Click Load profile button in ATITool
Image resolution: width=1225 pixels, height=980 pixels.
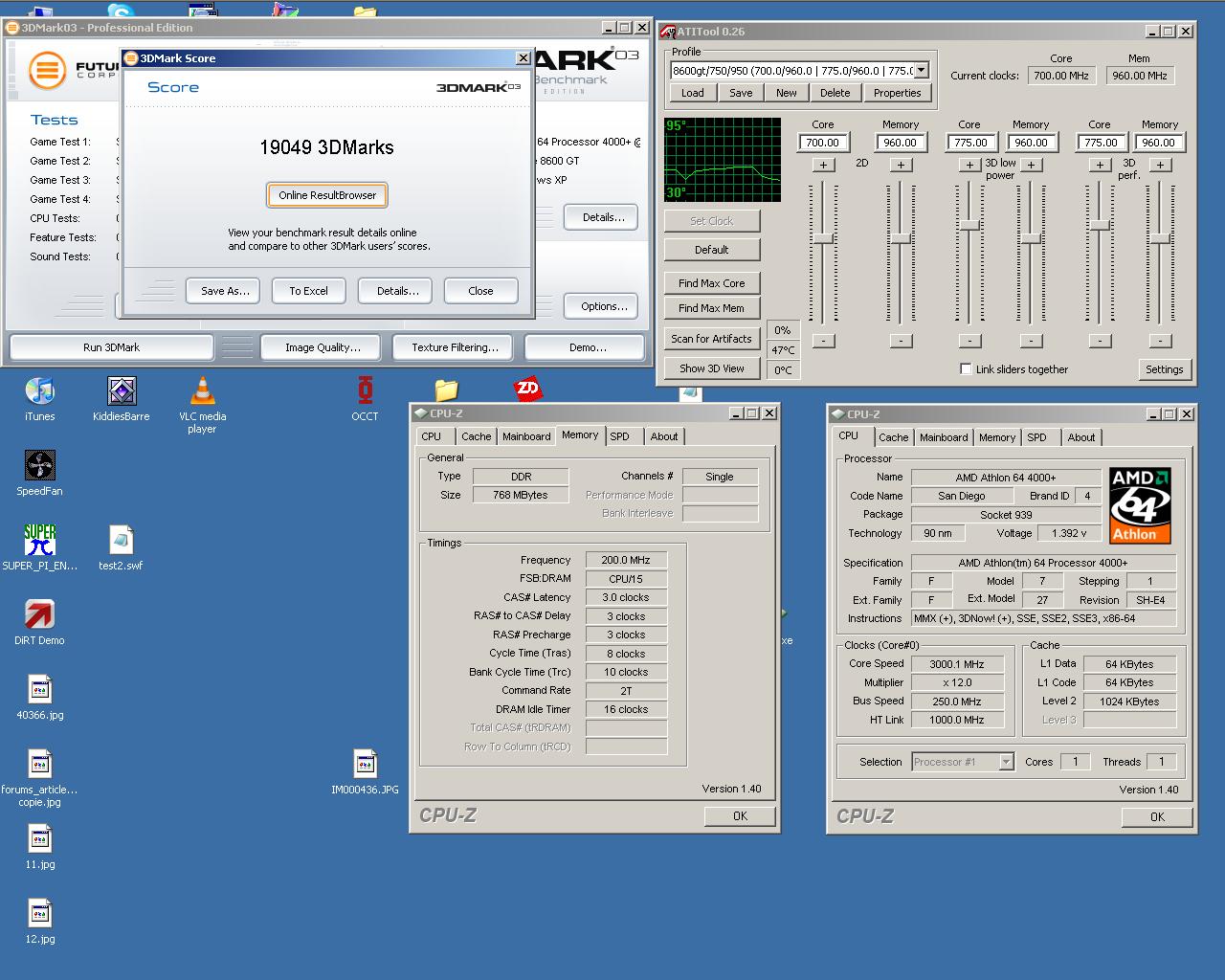click(693, 93)
